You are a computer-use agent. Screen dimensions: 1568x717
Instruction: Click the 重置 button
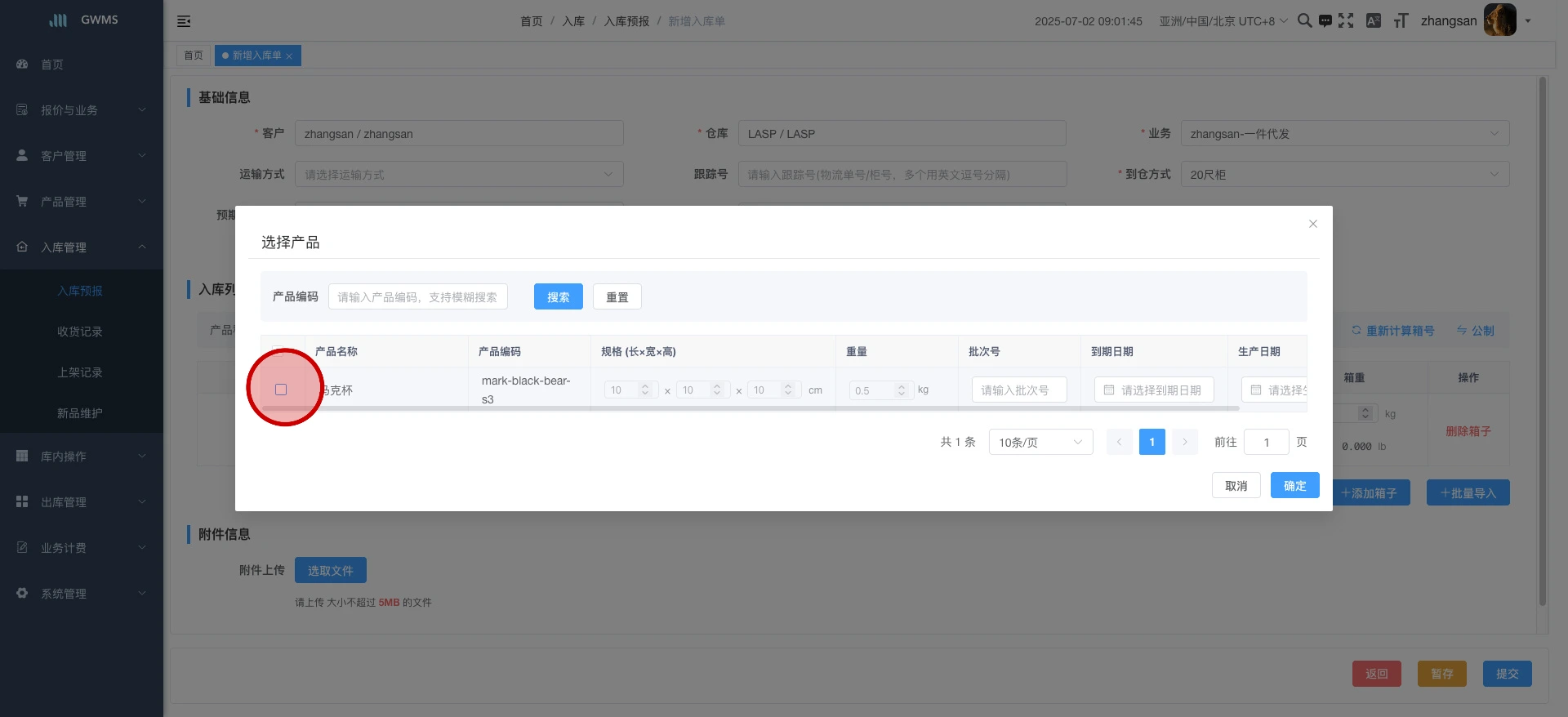point(617,297)
